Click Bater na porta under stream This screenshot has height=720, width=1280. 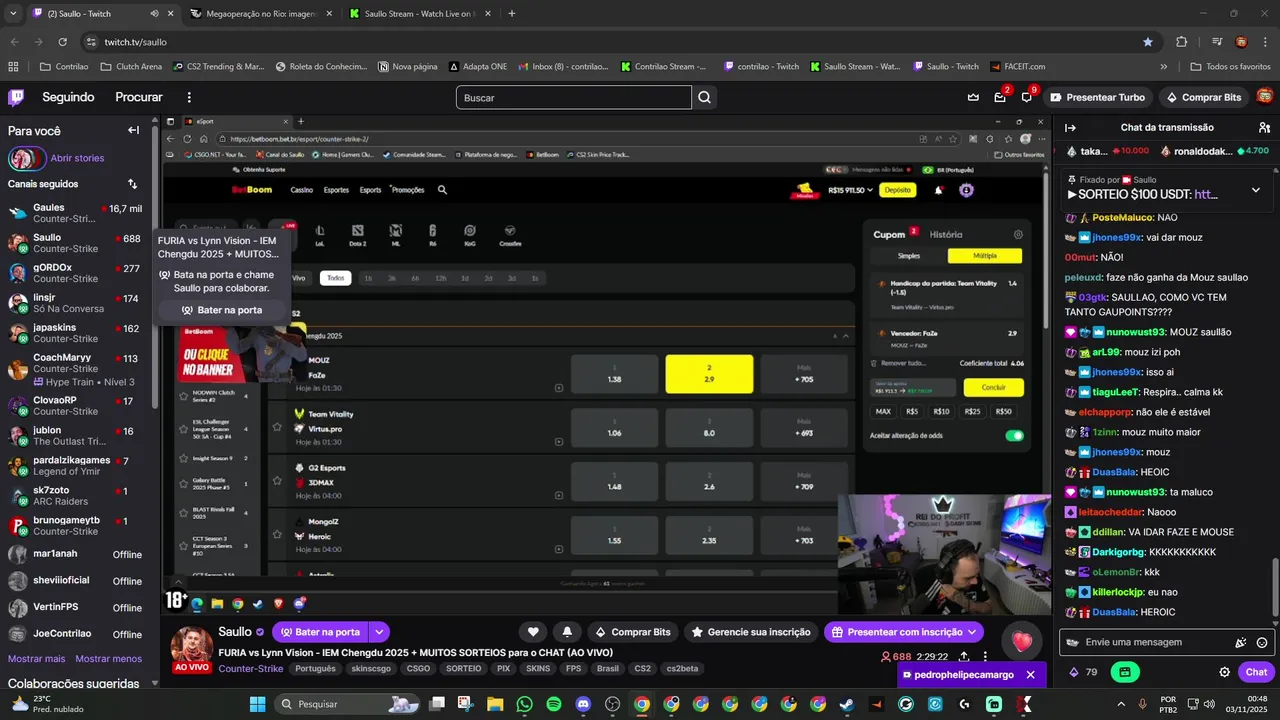pos(320,632)
